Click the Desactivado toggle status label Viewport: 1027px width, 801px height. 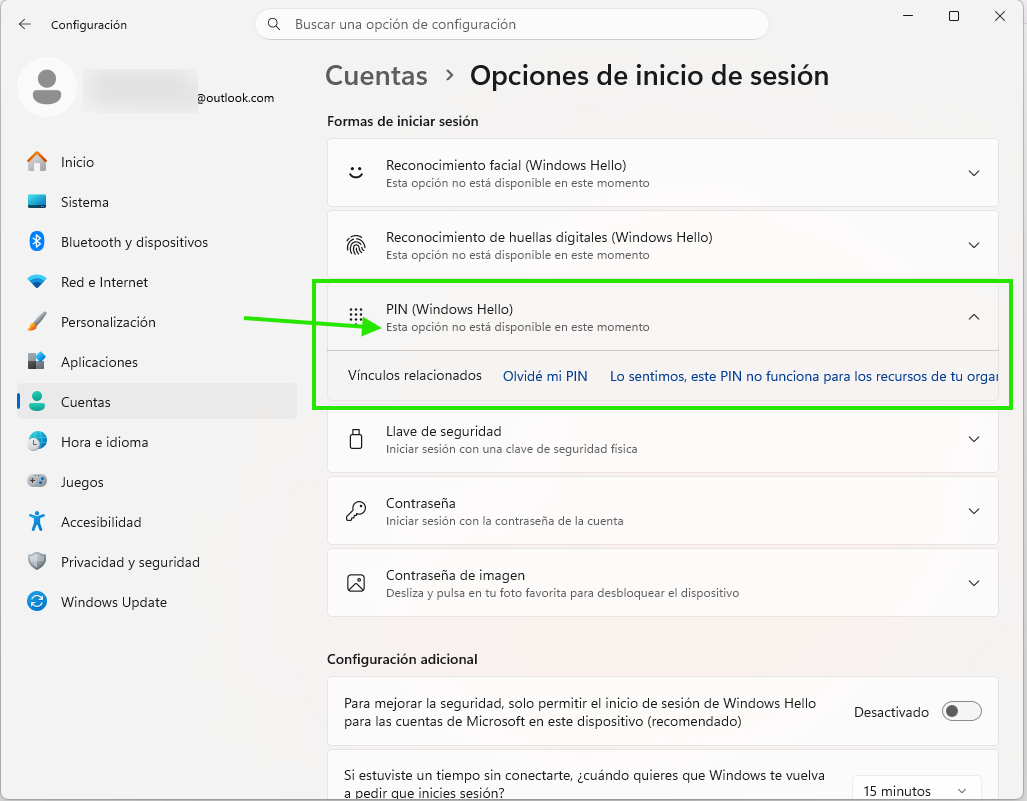click(891, 712)
